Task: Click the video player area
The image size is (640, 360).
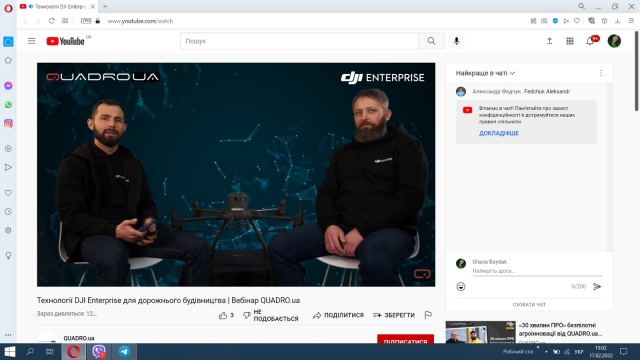Action: (236, 174)
